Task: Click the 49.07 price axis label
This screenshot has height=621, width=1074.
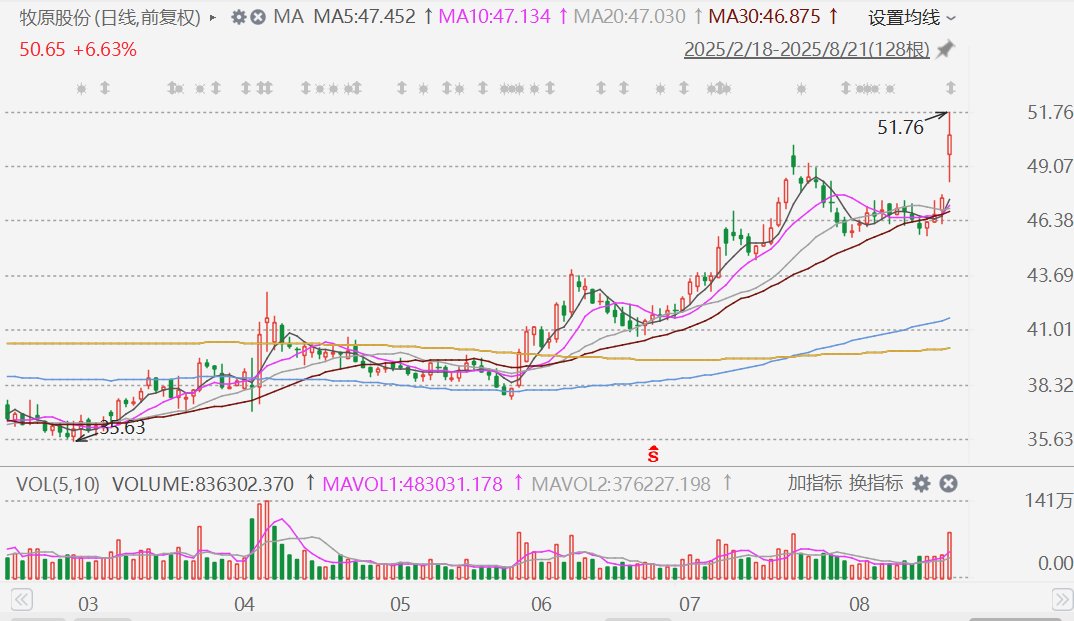Action: (1050, 166)
